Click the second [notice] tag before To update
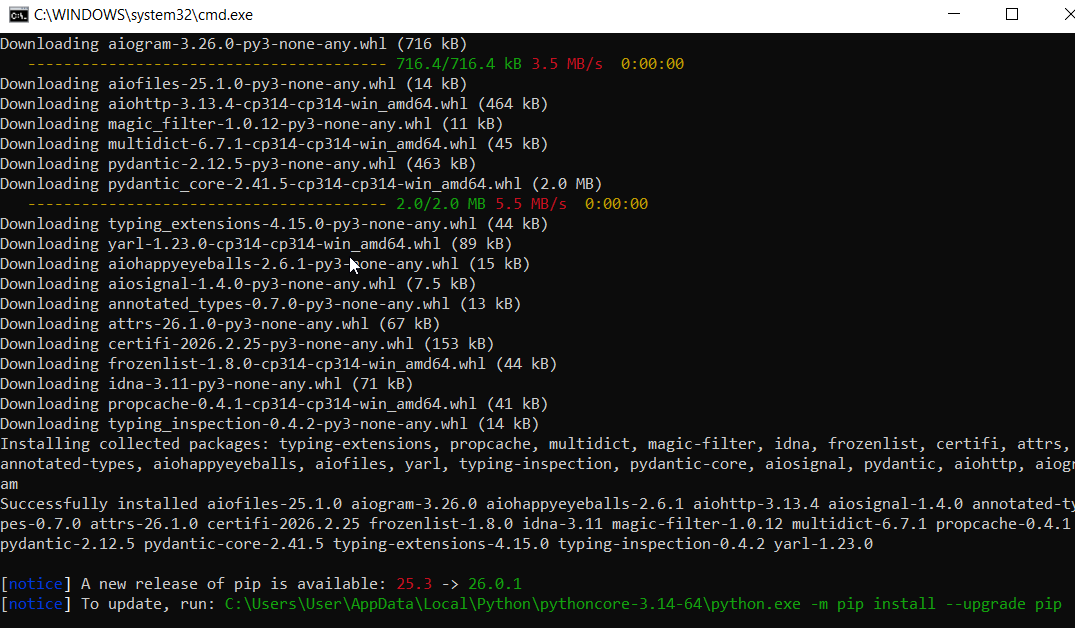Viewport: 1075px width, 628px height. coord(36,604)
